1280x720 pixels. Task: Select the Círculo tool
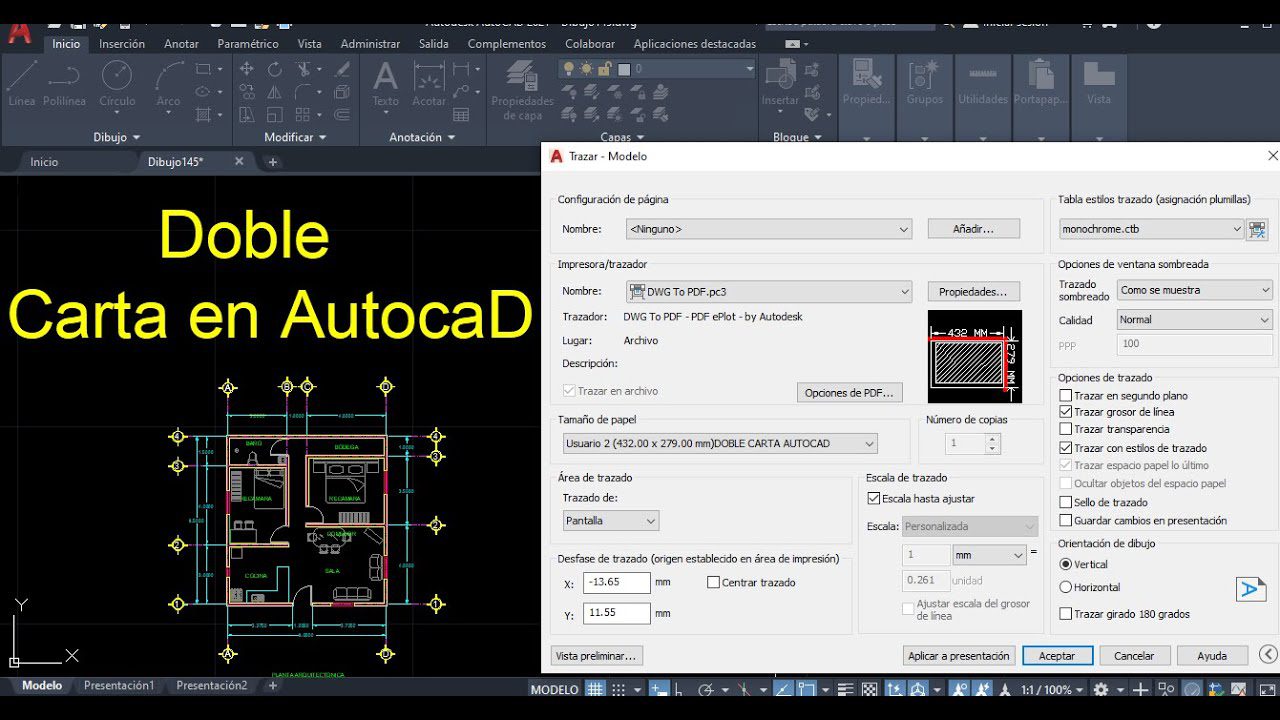click(116, 85)
